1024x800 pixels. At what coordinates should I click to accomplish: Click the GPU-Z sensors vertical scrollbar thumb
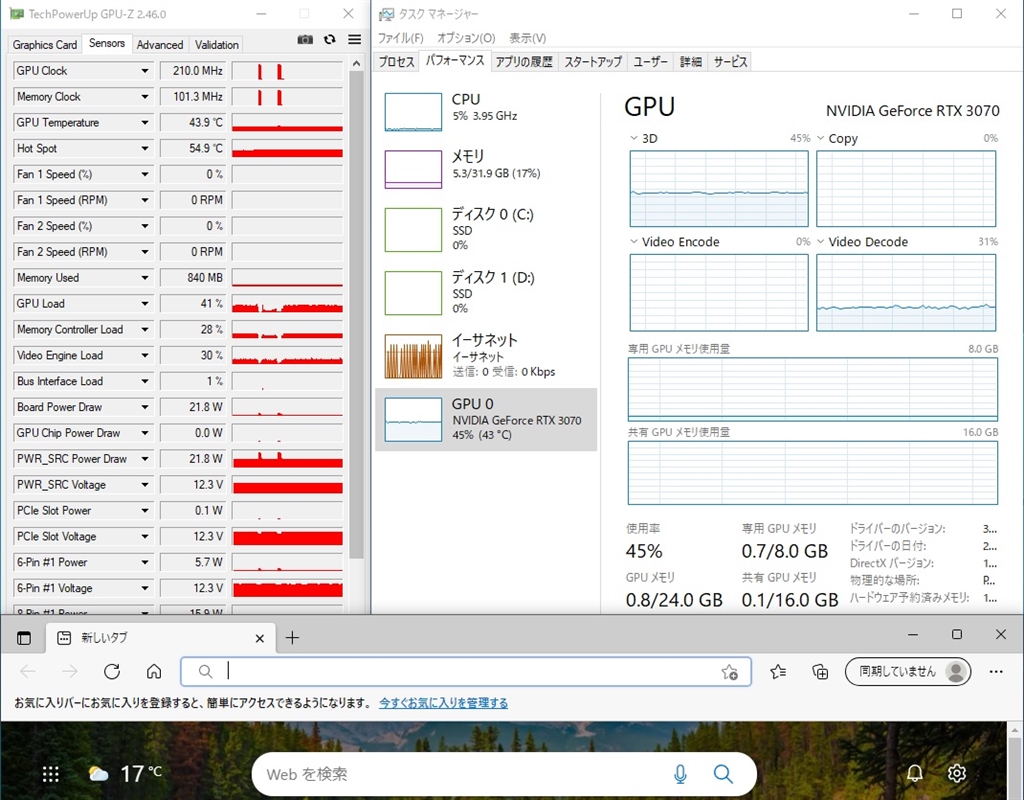pos(356,315)
